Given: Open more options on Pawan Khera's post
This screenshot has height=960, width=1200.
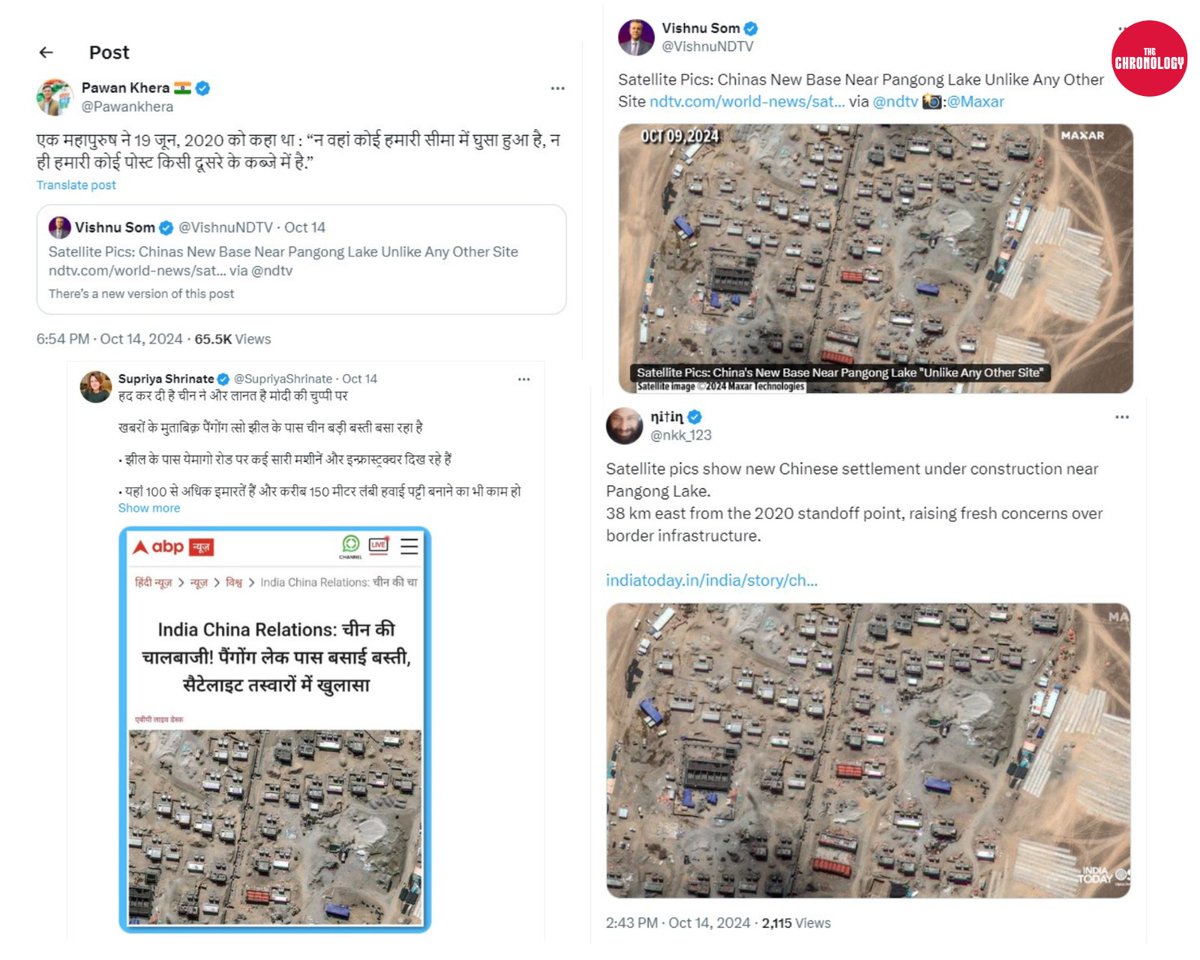Looking at the screenshot, I should [557, 88].
